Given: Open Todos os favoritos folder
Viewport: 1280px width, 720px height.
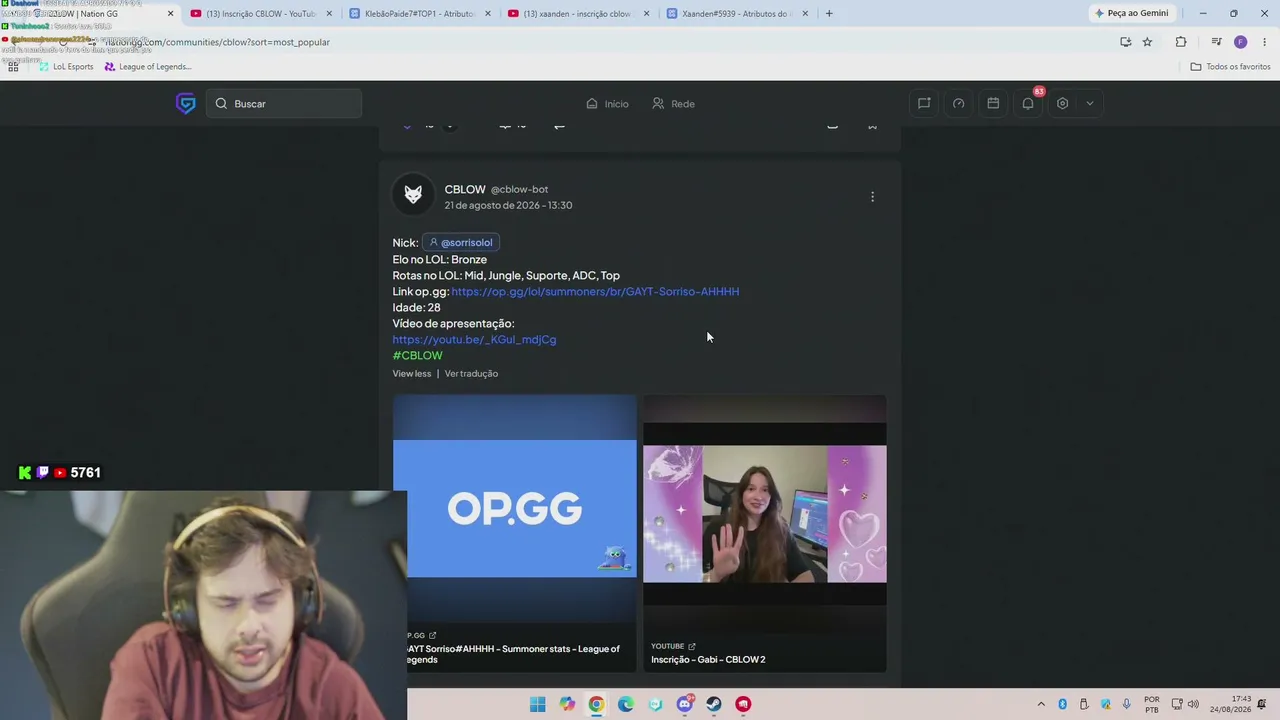Looking at the screenshot, I should pos(1230,67).
